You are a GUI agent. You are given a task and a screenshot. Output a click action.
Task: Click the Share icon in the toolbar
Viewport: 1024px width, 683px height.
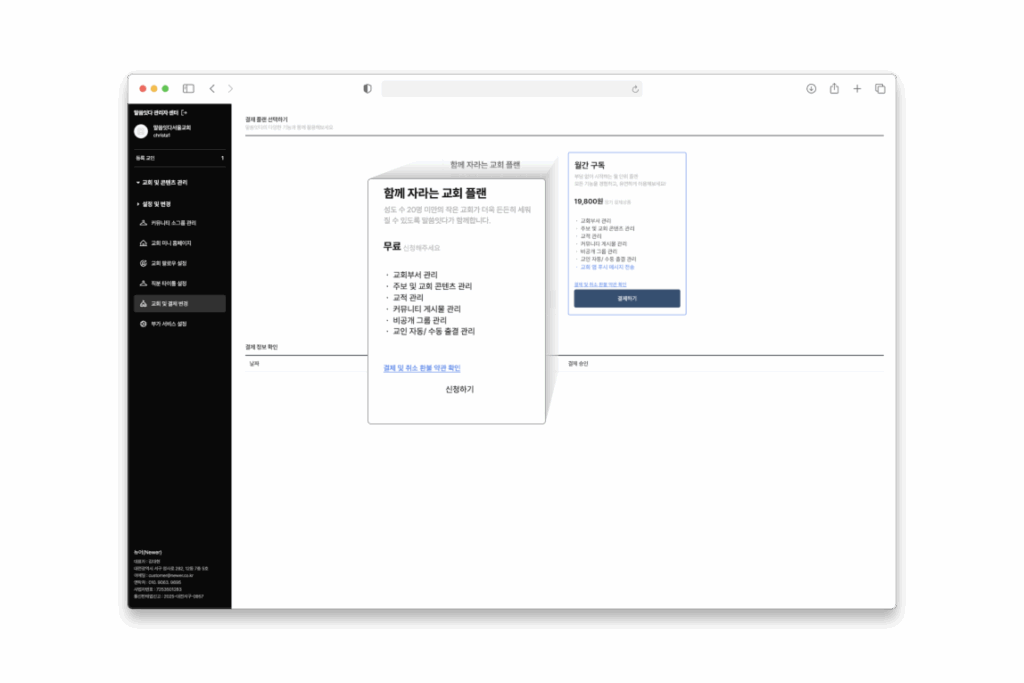834,89
